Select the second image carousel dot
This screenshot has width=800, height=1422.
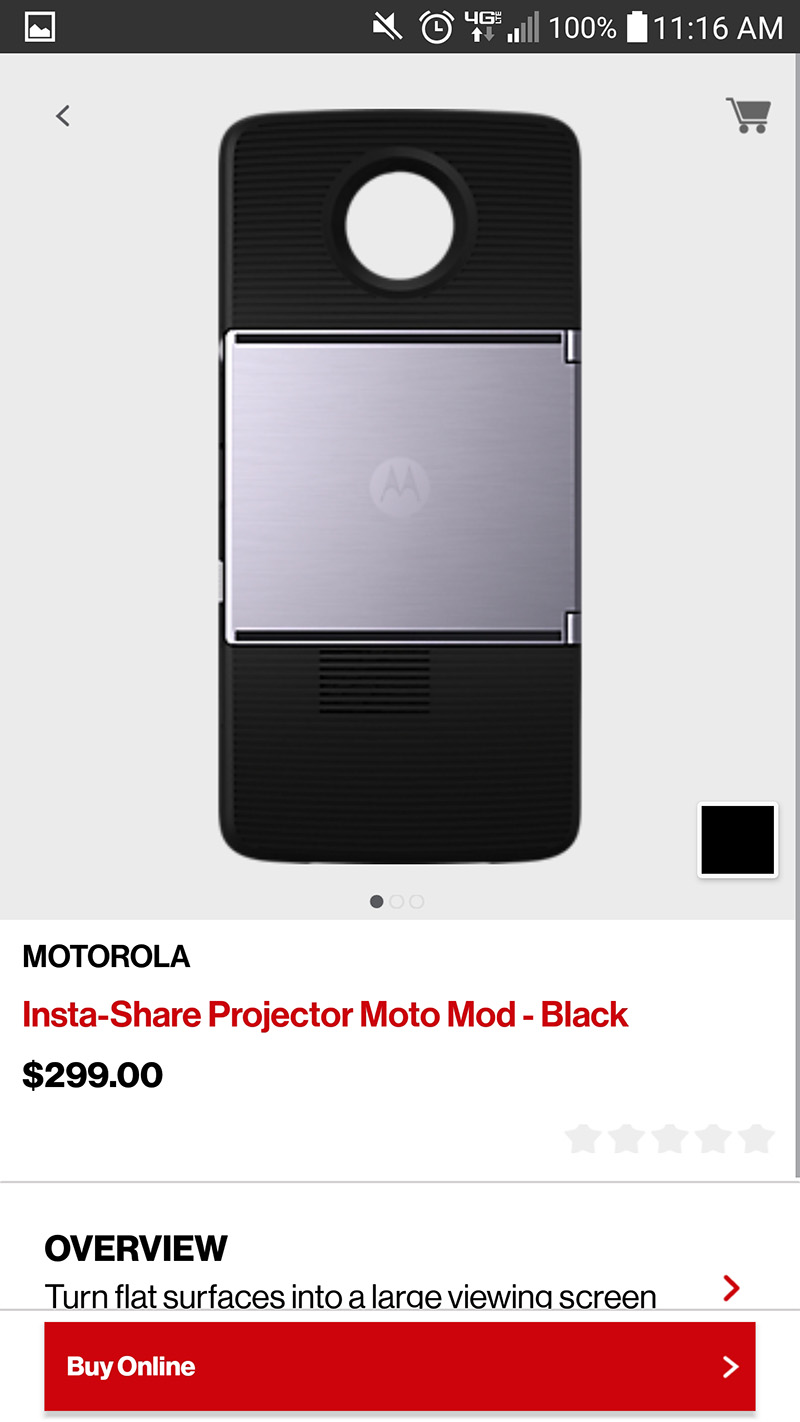[x=396, y=901]
